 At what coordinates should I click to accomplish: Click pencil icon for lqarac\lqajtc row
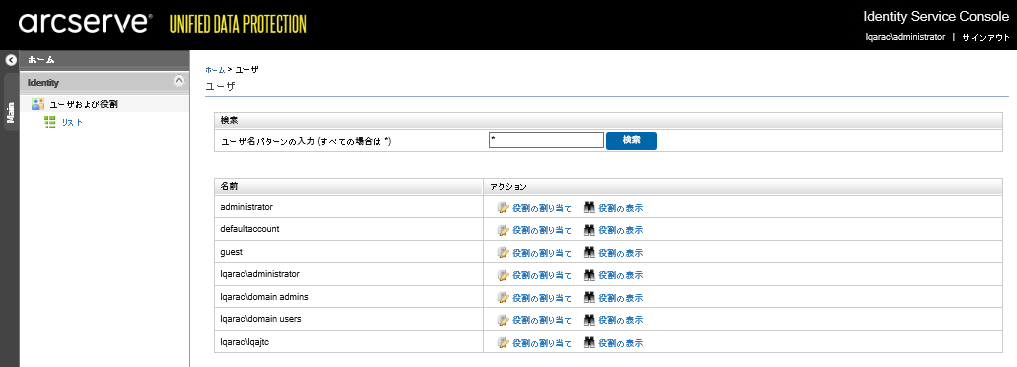click(503, 342)
